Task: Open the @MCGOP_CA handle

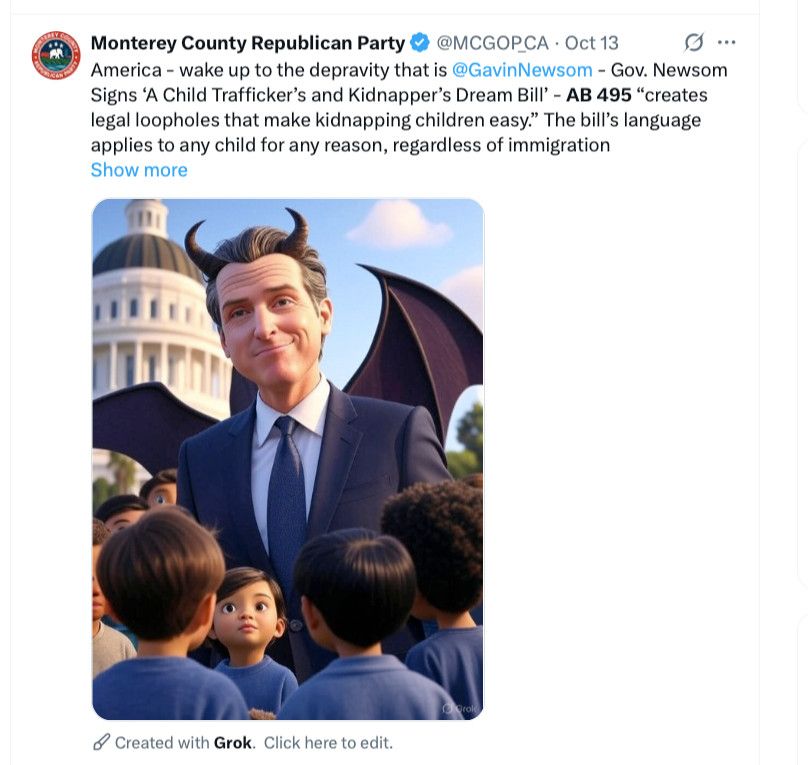Action: 492,43
